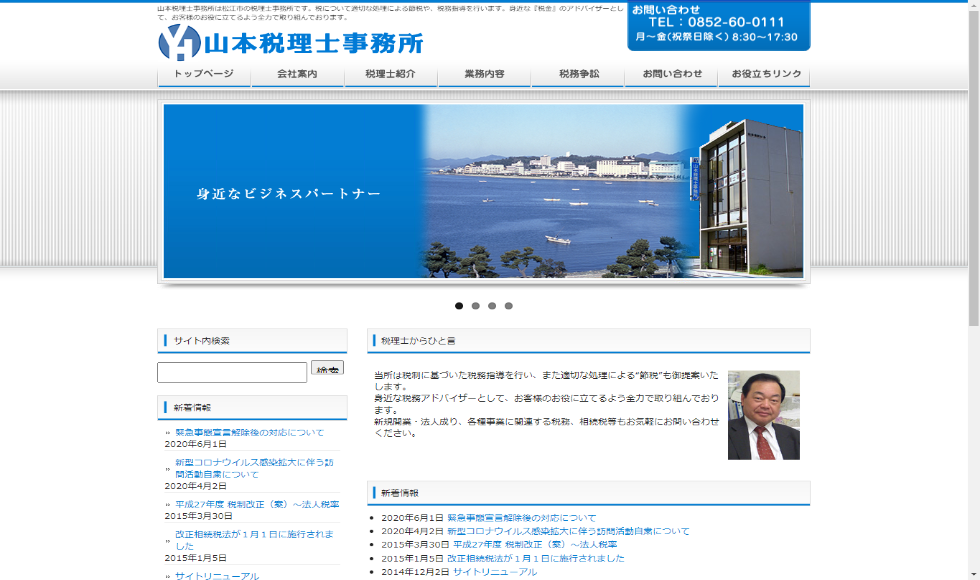Viewport: 980px width, 580px height.
Task: Click the site search text field
Action: 232,372
